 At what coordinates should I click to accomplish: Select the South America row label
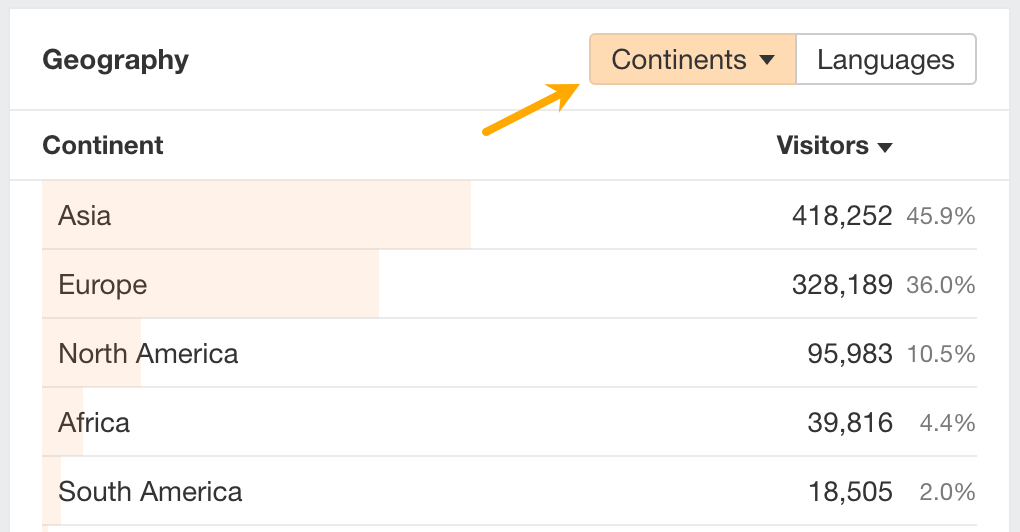click(150, 492)
